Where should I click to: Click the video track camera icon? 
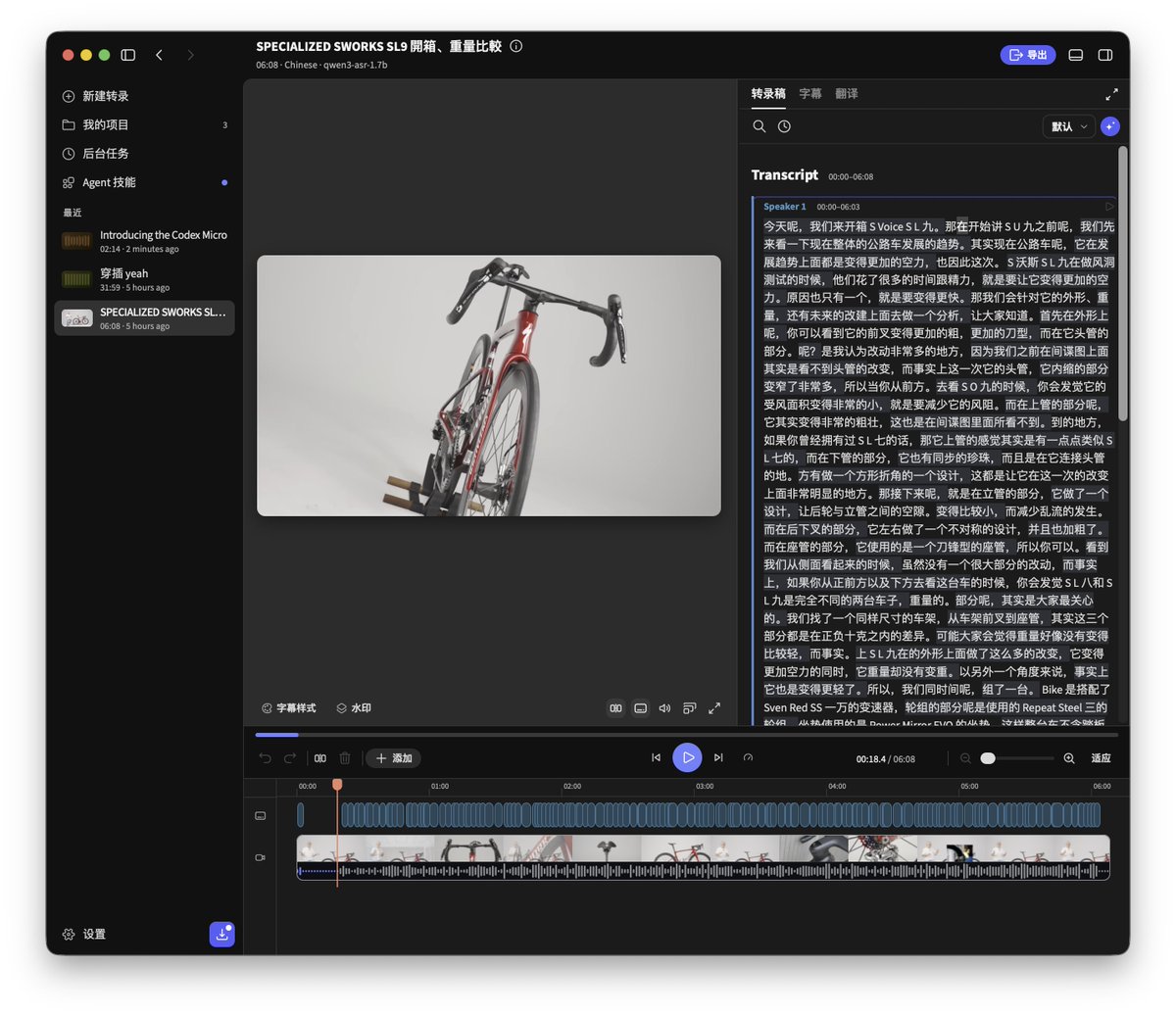[x=261, y=857]
